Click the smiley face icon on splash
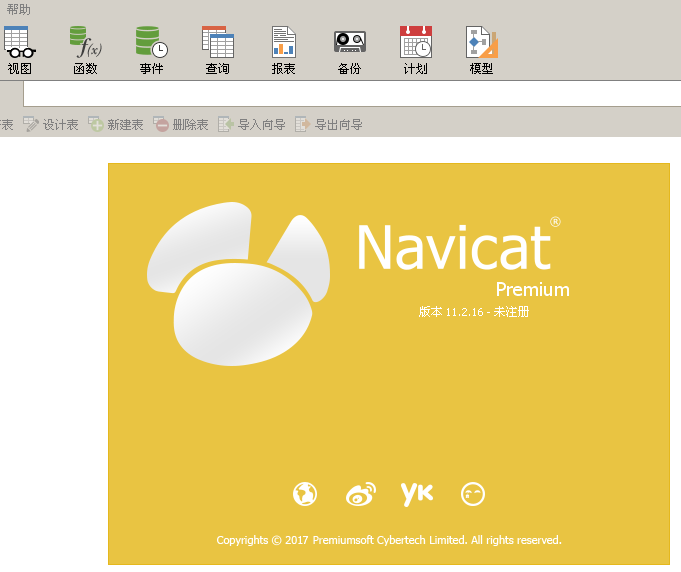Image resolution: width=681 pixels, height=572 pixels. (473, 494)
